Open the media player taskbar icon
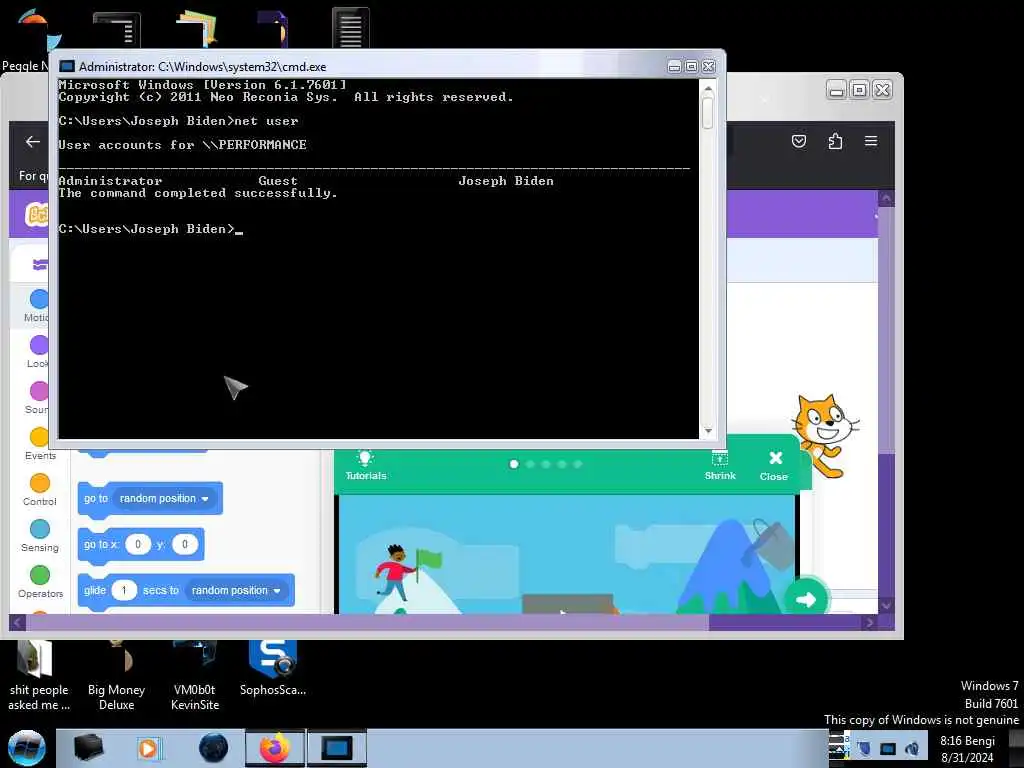1024x768 pixels. pos(148,748)
